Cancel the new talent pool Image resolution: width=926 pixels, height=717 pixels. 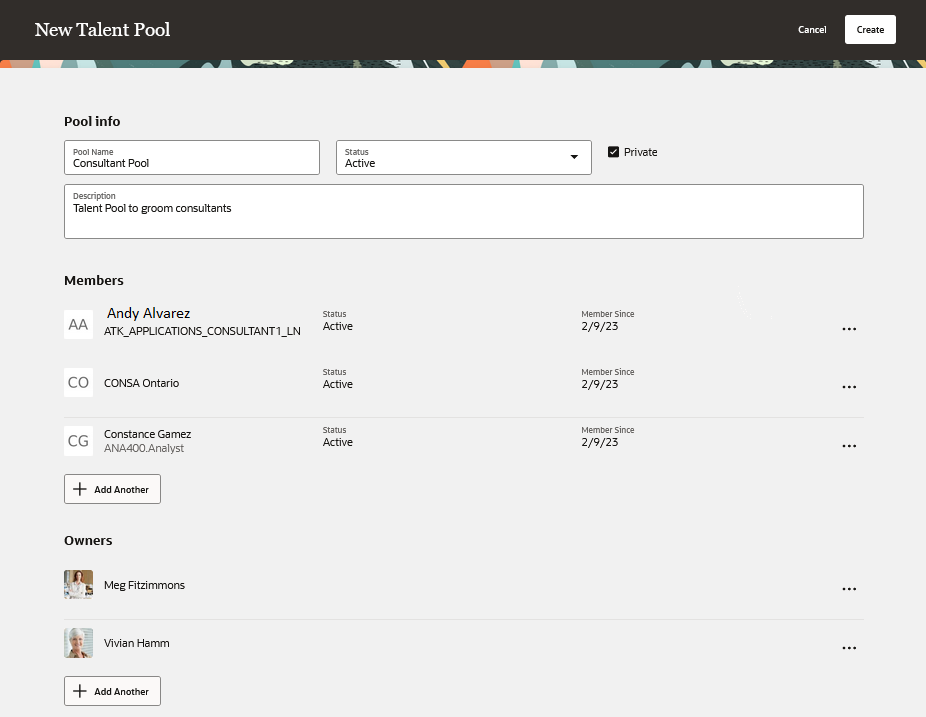[x=812, y=30]
